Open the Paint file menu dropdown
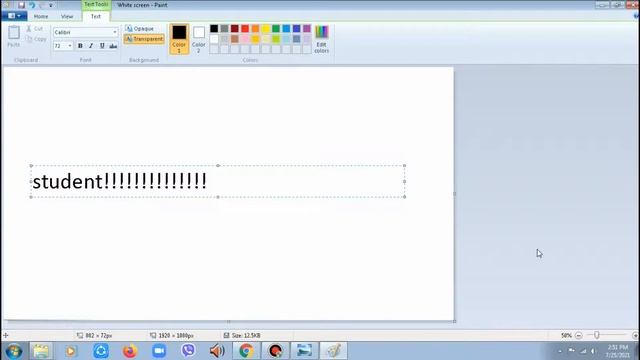 14,16
